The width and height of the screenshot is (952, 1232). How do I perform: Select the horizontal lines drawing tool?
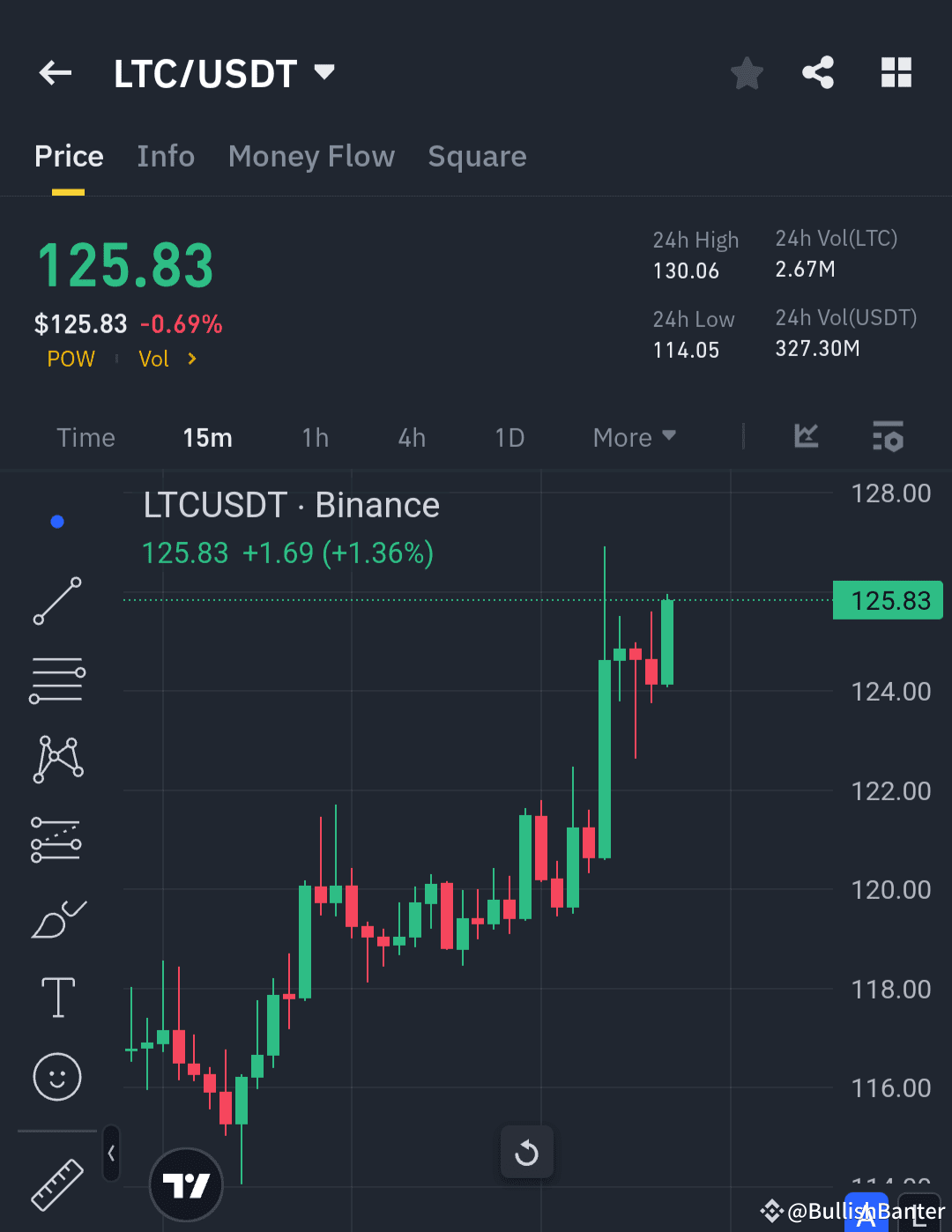coord(56,679)
